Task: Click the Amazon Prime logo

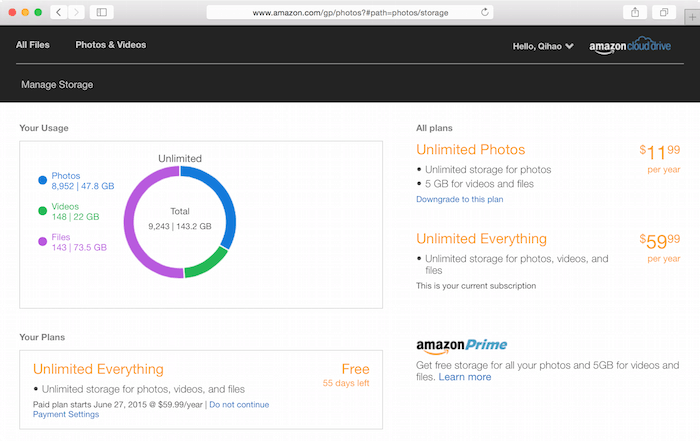Action: pyautogui.click(x=462, y=345)
